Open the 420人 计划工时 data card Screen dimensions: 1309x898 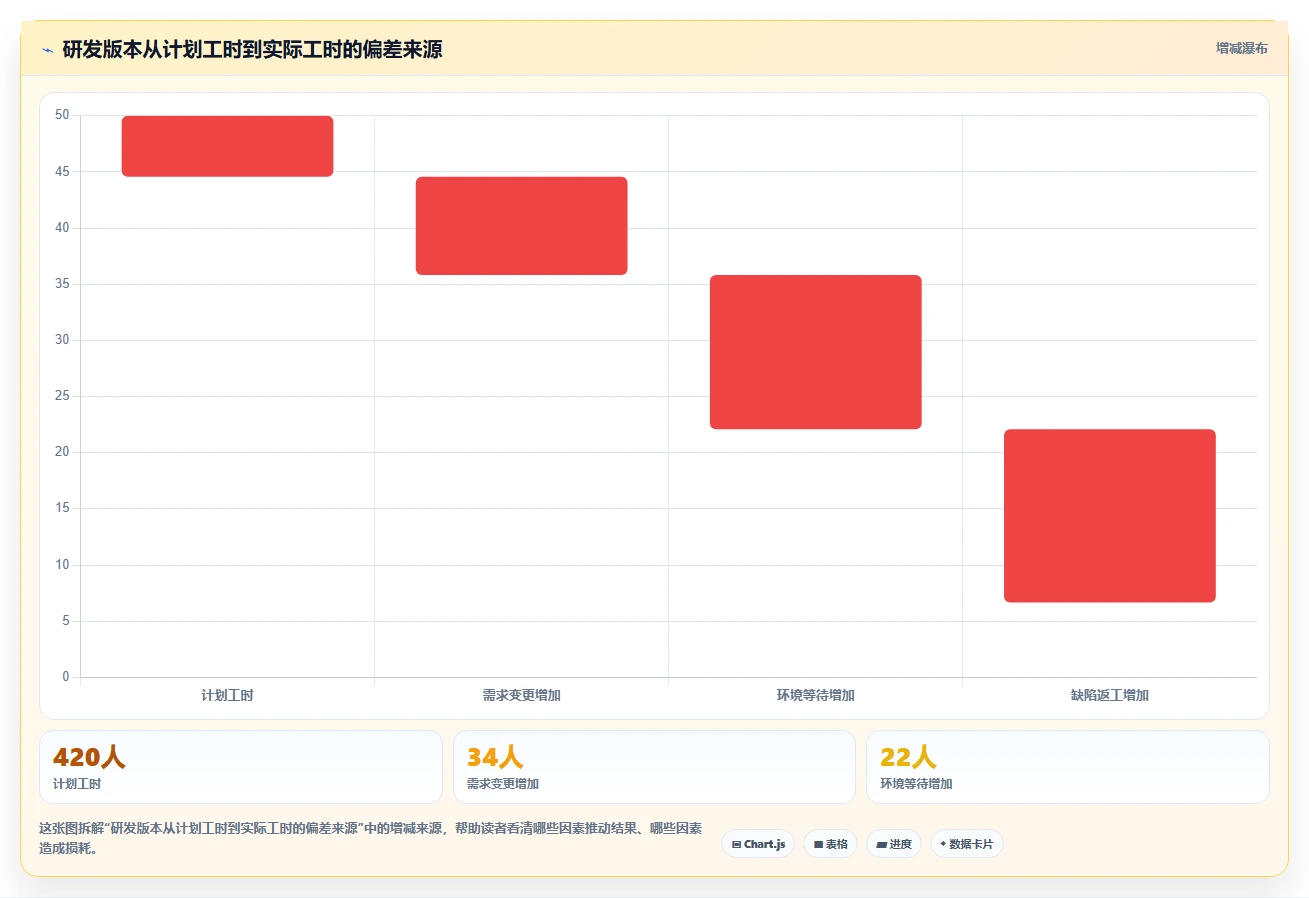coord(241,767)
